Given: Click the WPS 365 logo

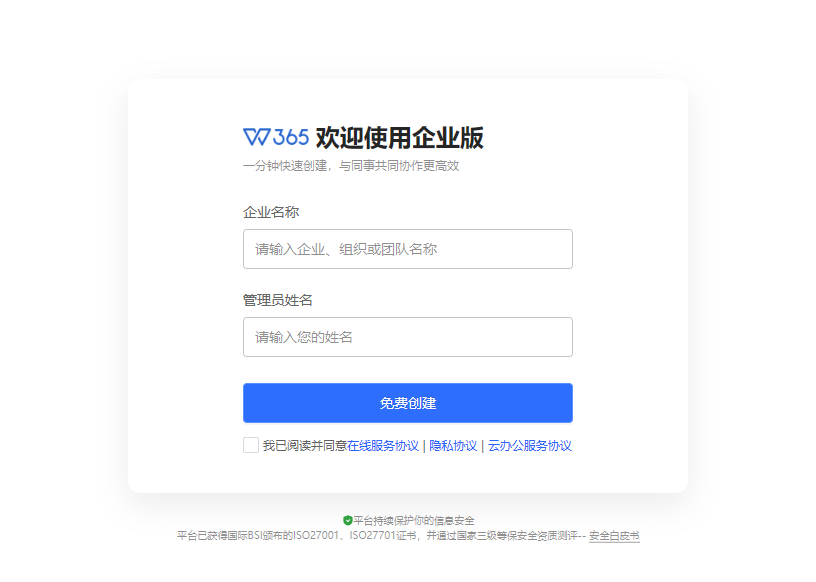Looking at the screenshot, I should [276, 137].
